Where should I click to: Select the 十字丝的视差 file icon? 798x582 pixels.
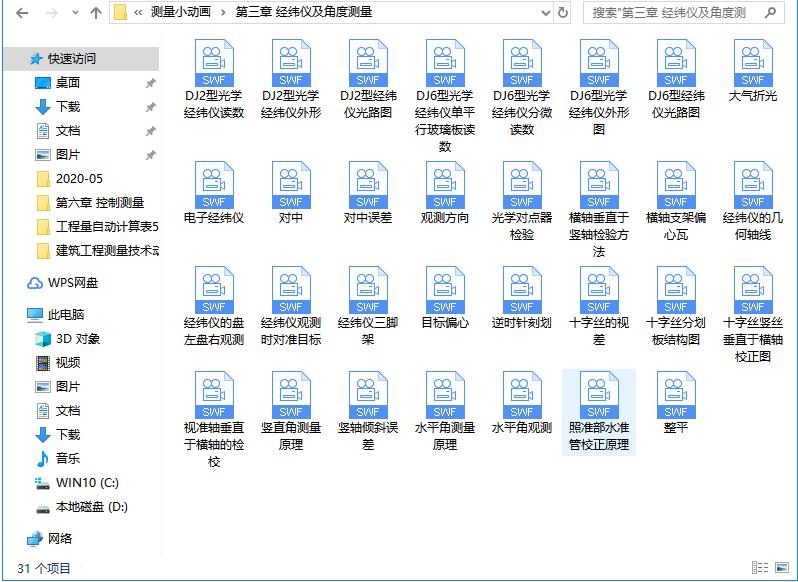(599, 290)
